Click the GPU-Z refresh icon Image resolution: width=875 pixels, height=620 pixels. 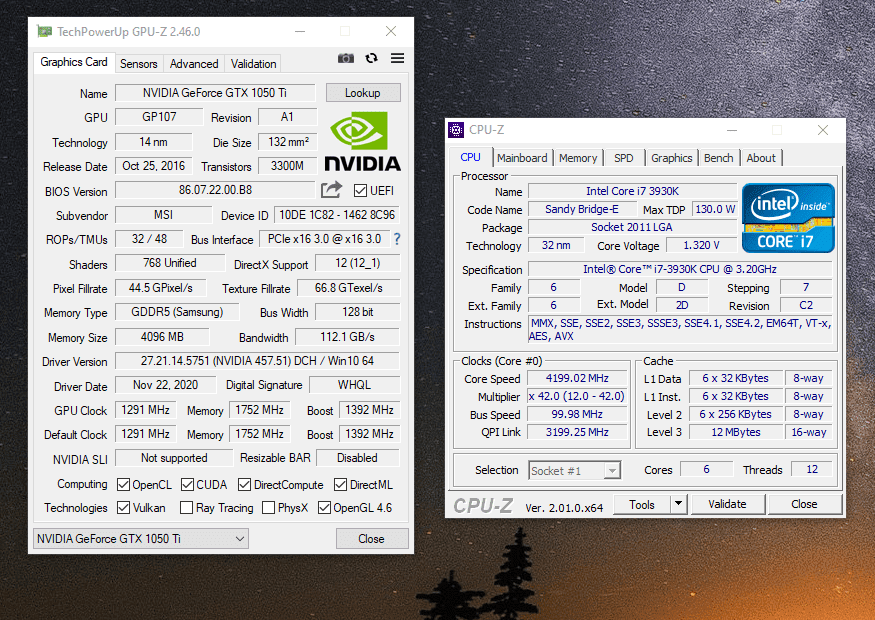point(372,58)
